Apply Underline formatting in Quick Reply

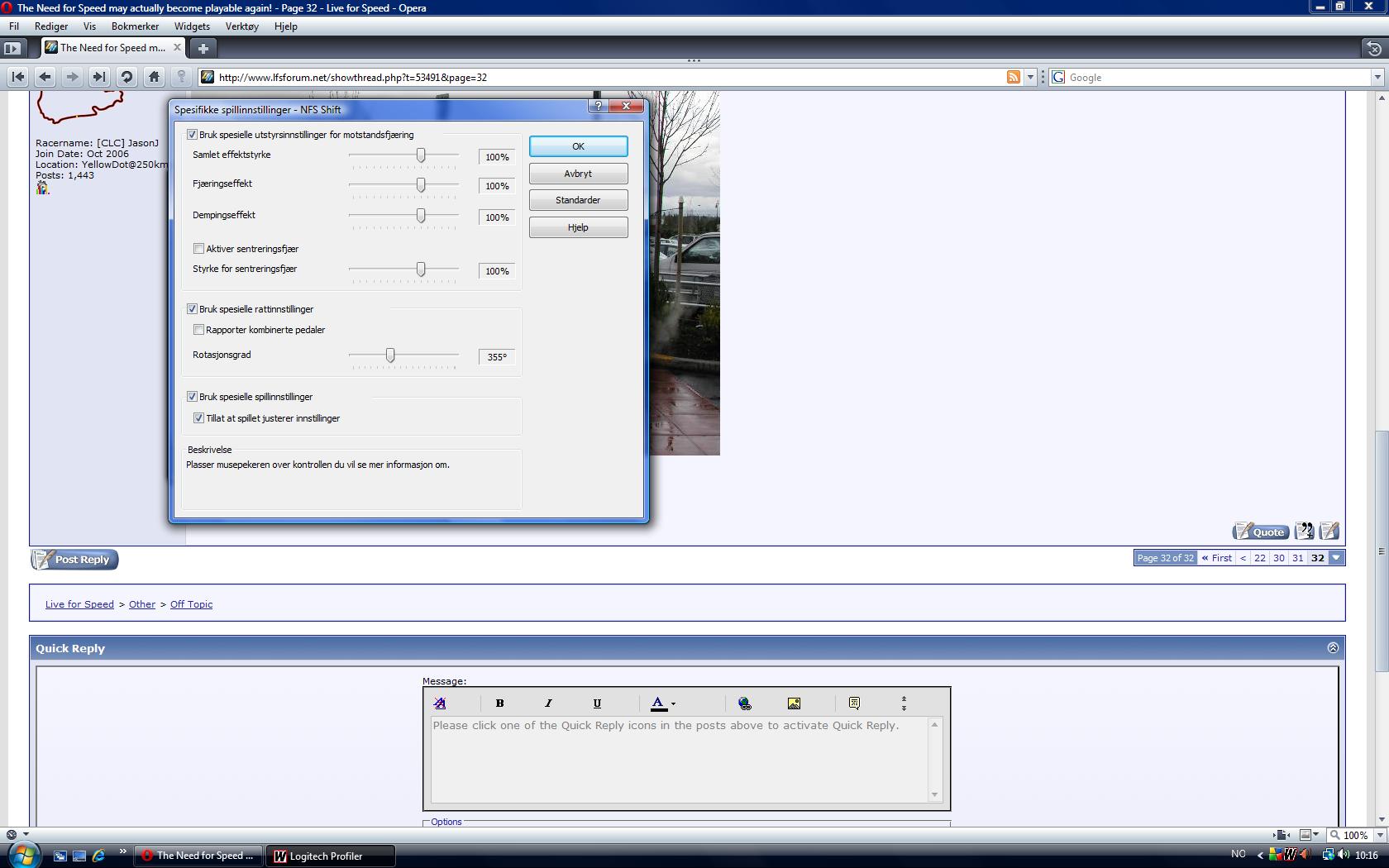click(597, 703)
